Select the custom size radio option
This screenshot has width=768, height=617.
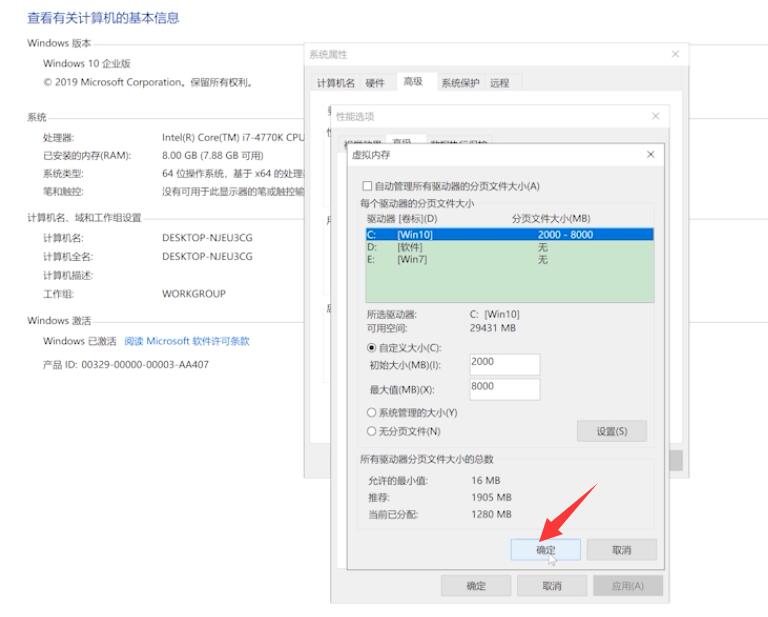click(371, 348)
